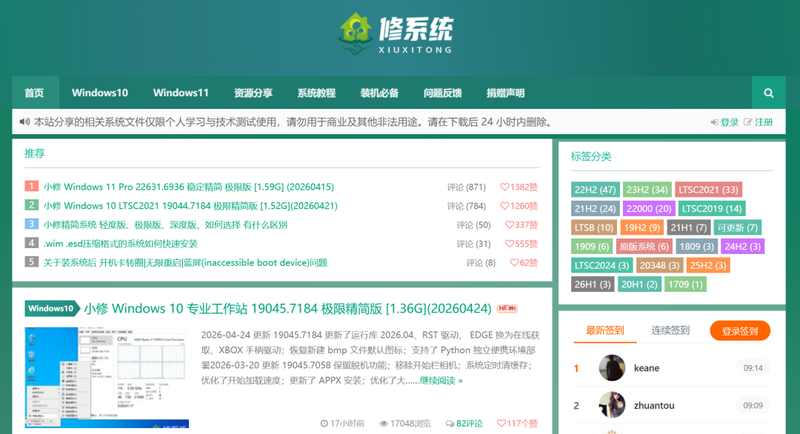800x434 pixels.
Task: Go to the 资源分享 menu item
Action: 253,93
